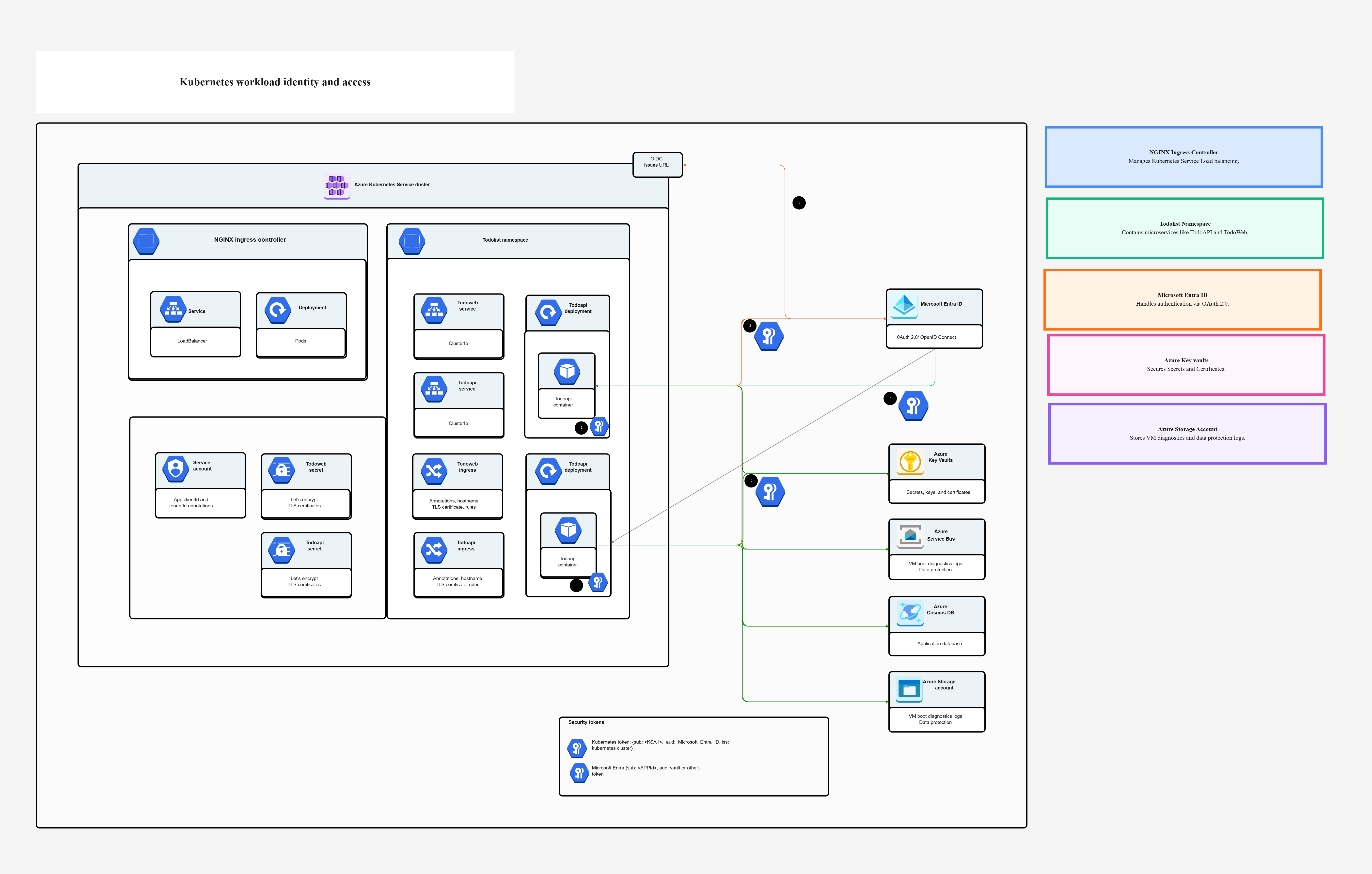Select the 'LoadBalancer' label

pos(192,341)
